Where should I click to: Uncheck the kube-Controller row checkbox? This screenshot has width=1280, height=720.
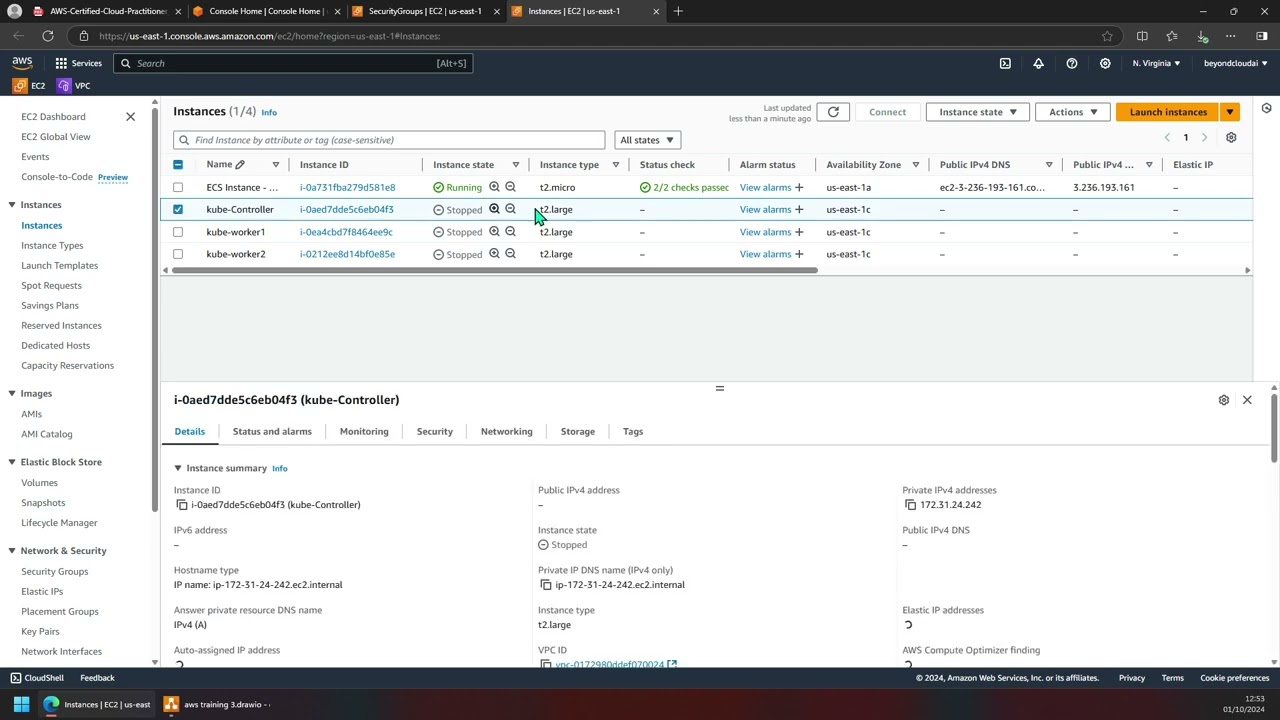(178, 209)
